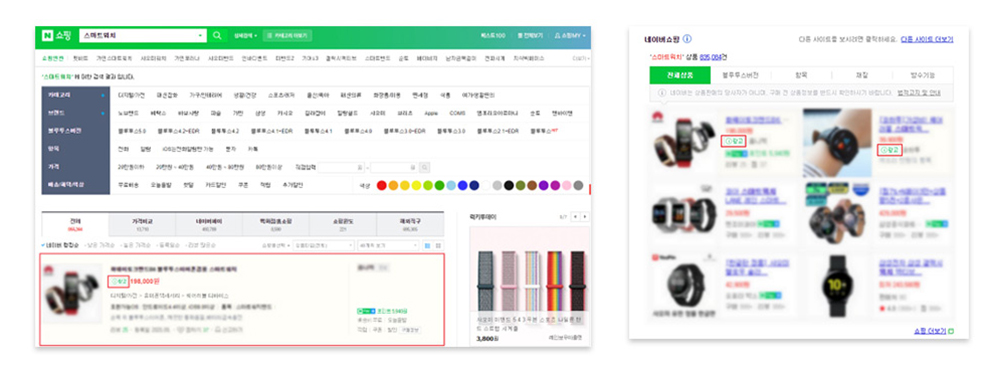Select the 블루투스5.0 version filter

click(132, 131)
